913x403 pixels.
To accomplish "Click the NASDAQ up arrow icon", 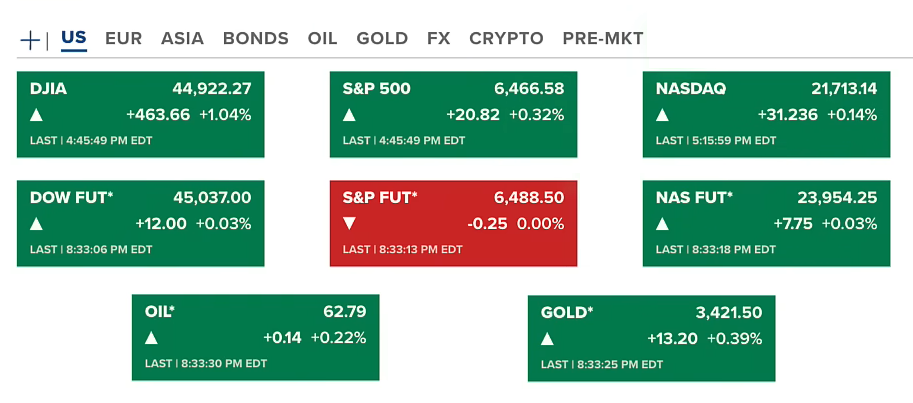I will tap(662, 115).
